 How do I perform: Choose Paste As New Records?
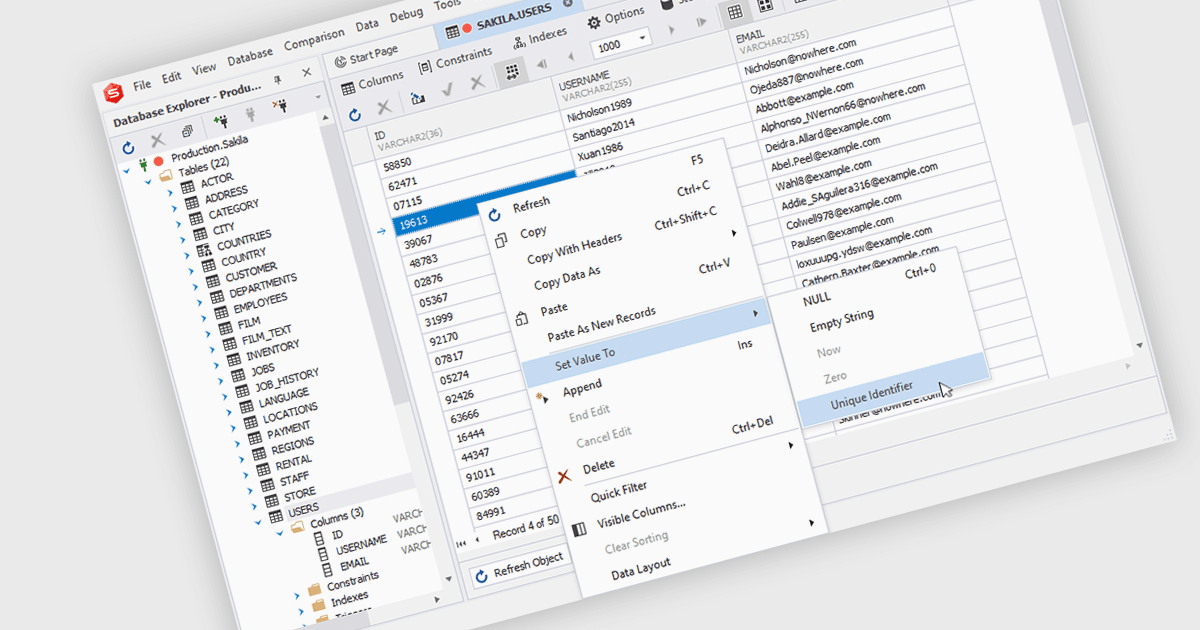tap(601, 323)
